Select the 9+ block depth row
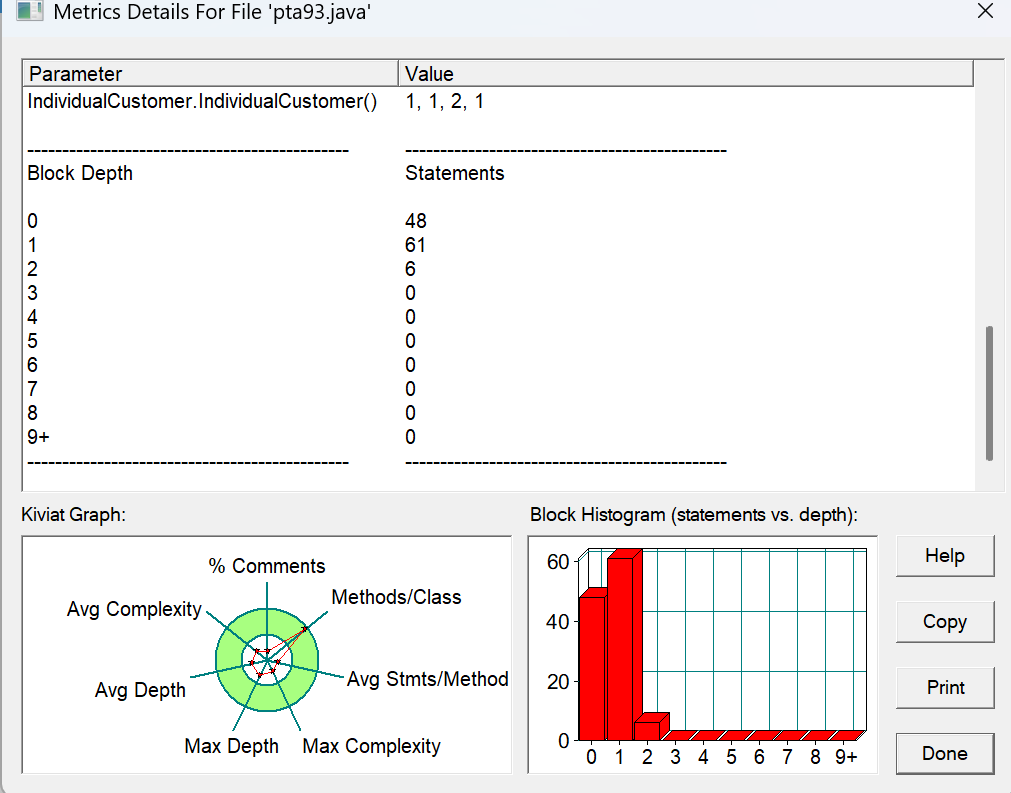 498,437
